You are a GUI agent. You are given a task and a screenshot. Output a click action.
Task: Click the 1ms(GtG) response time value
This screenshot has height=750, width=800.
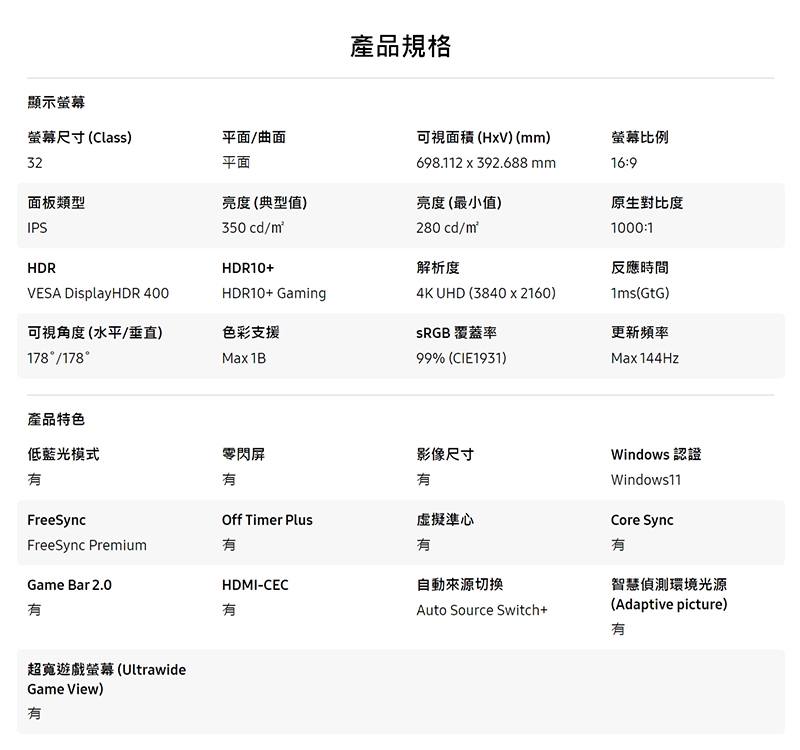(640, 293)
